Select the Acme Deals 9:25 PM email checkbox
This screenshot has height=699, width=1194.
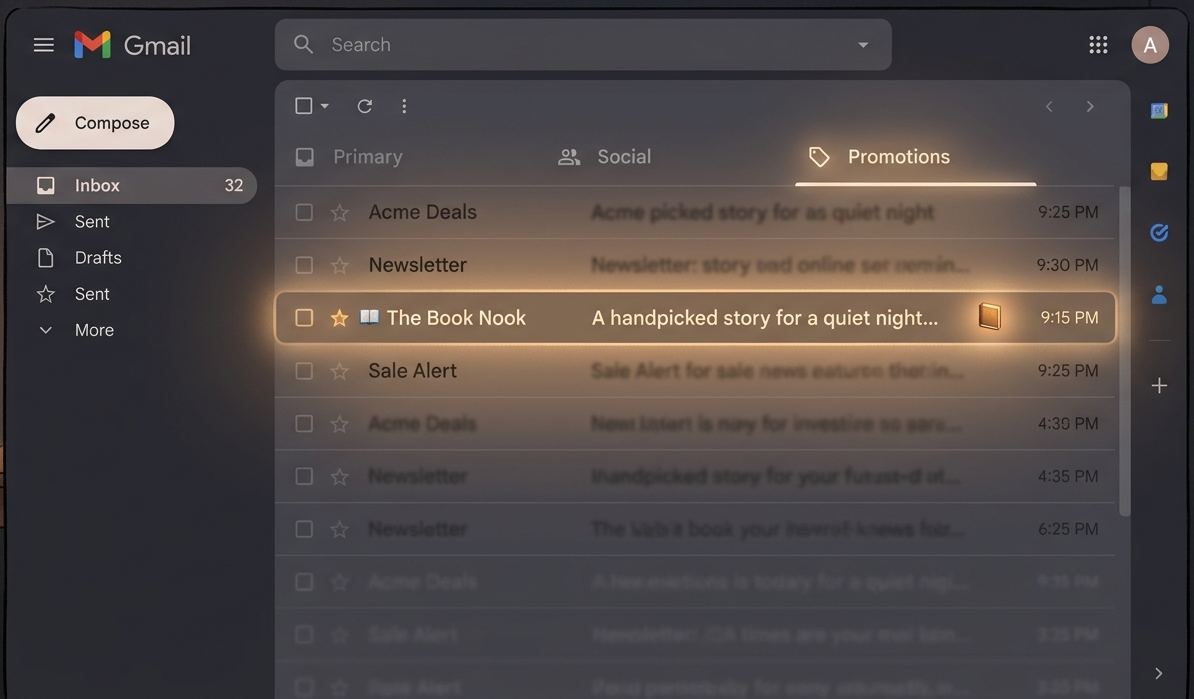click(x=304, y=212)
